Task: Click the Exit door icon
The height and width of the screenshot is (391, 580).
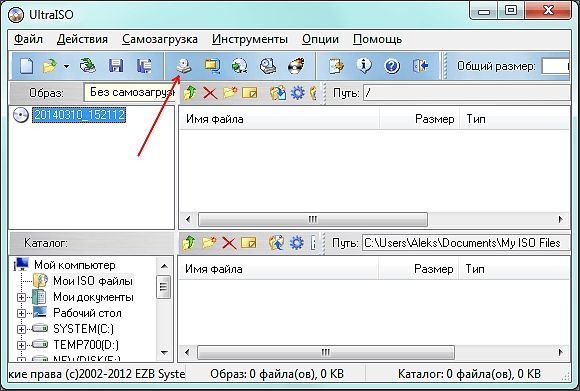Action: click(420, 66)
